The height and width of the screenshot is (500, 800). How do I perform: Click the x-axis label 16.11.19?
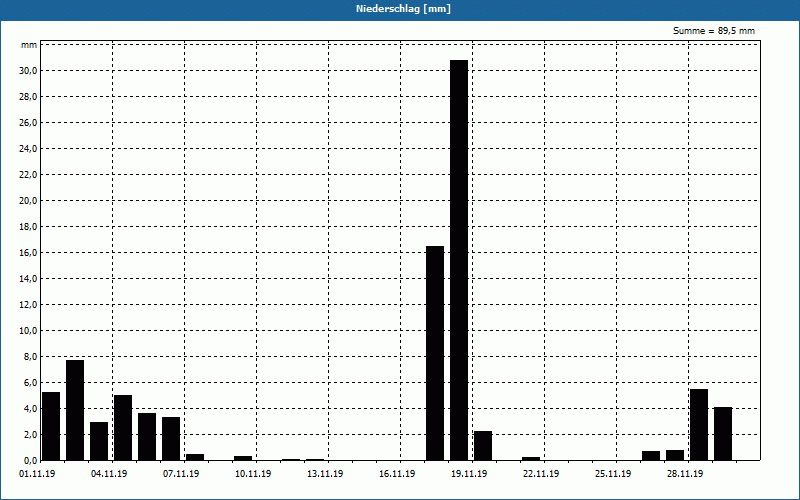(397, 473)
